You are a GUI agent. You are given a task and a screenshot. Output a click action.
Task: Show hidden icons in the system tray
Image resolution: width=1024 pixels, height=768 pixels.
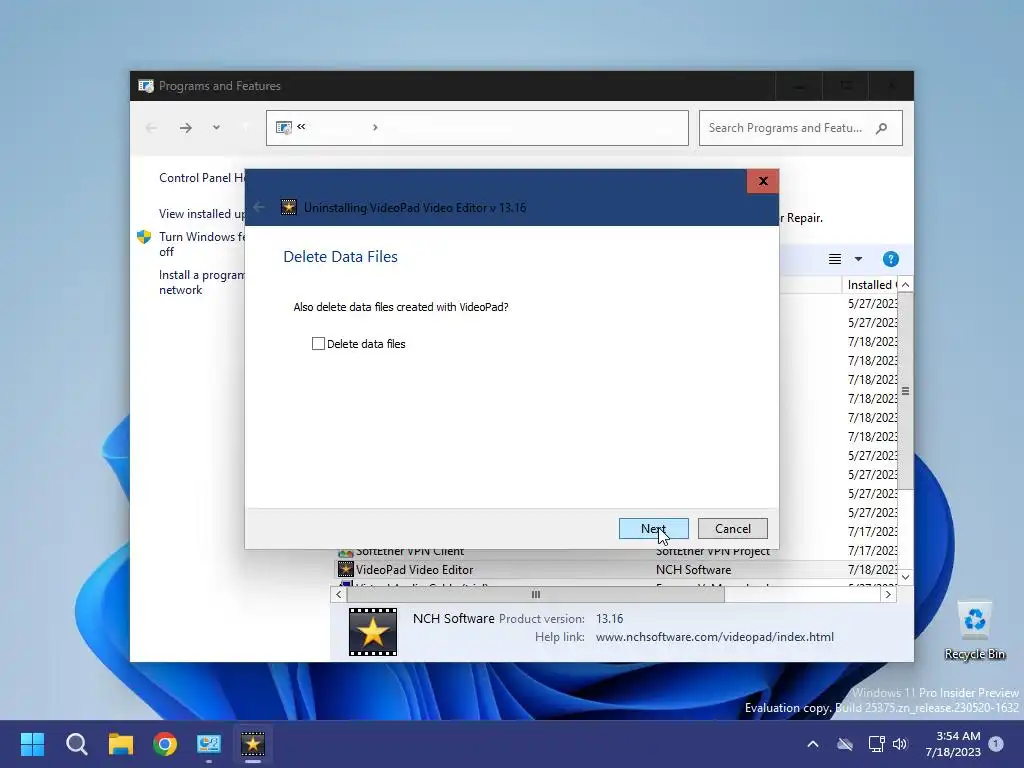point(813,744)
